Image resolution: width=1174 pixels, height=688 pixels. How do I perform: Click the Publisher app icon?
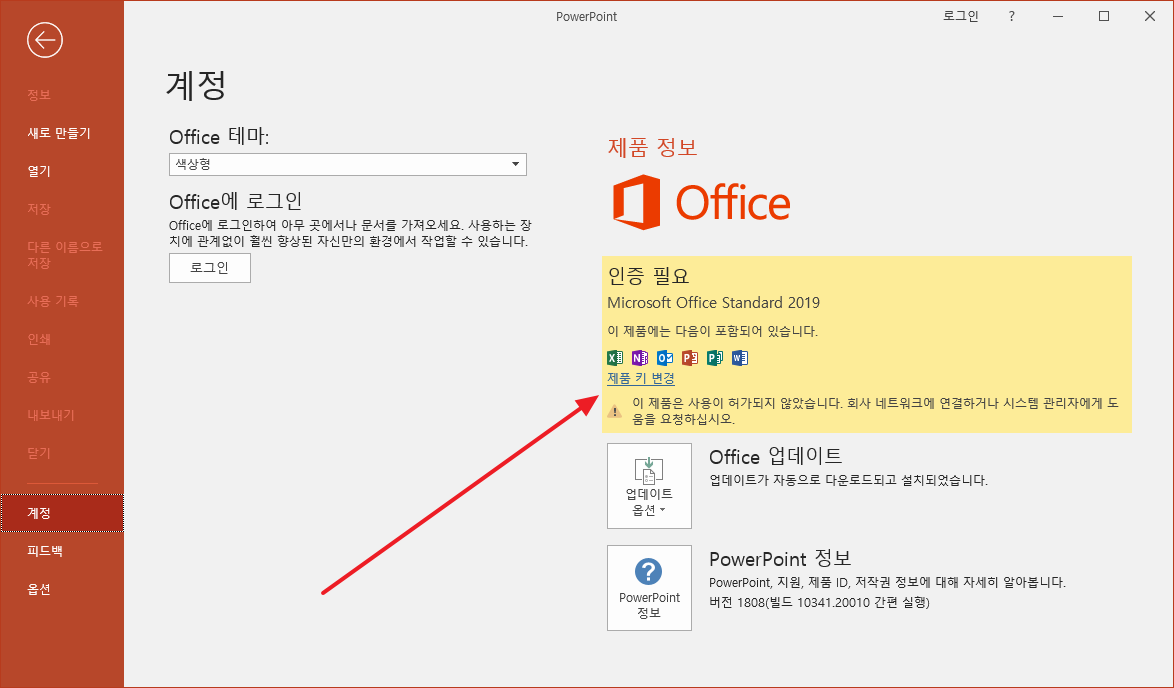[x=715, y=358]
